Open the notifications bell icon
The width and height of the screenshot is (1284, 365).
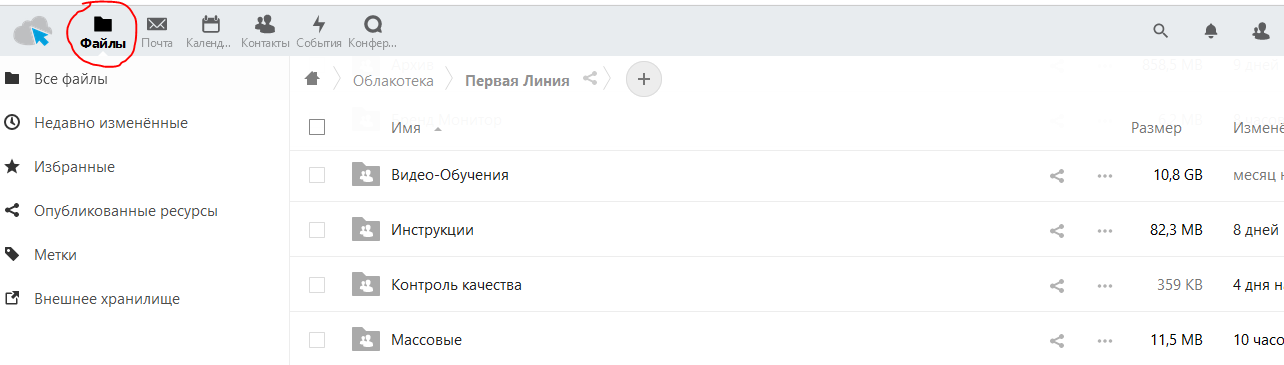(x=1211, y=31)
